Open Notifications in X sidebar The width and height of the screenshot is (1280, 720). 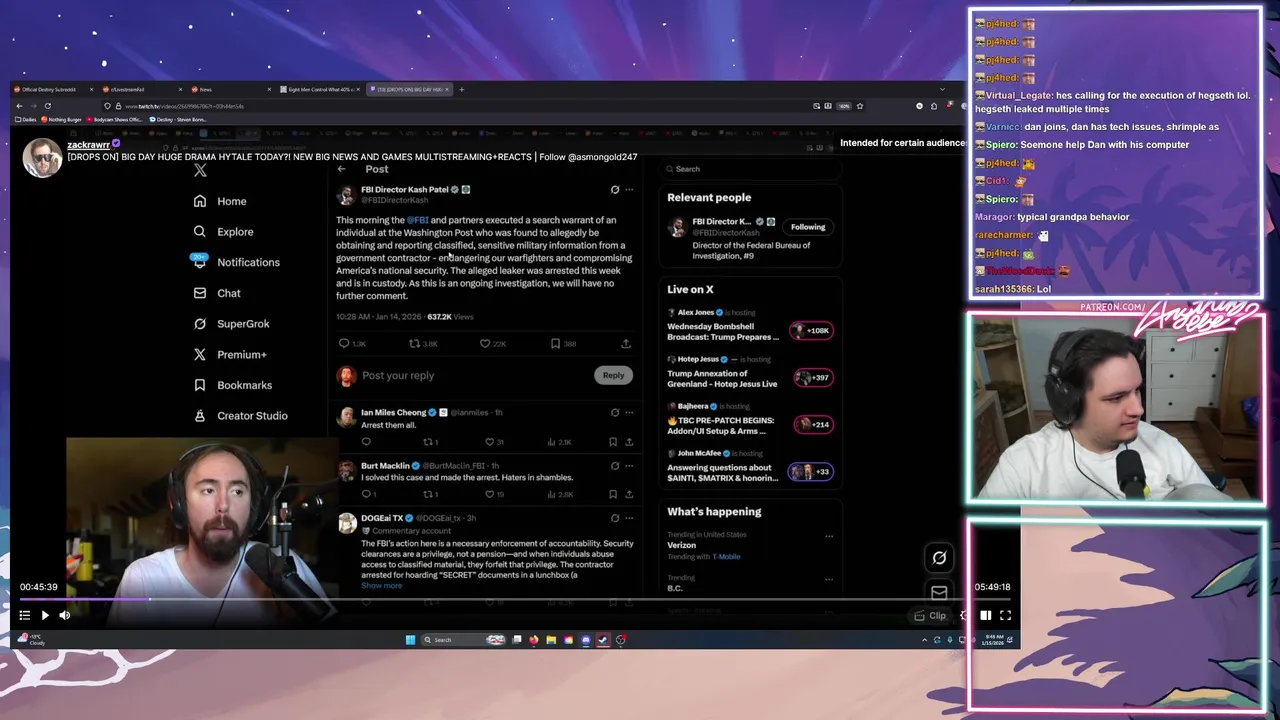coord(236,262)
